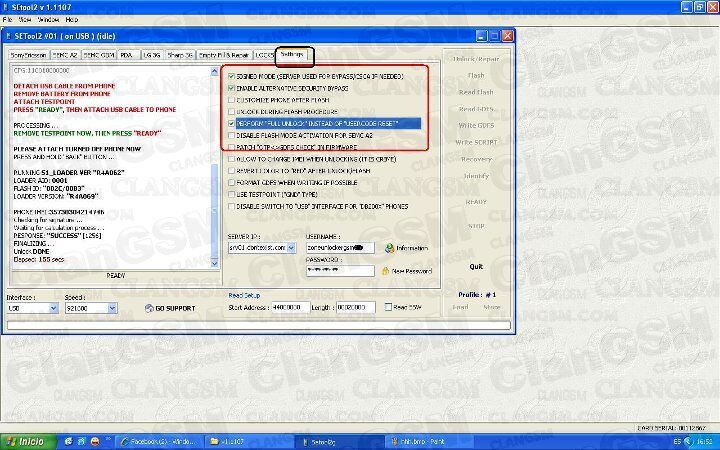The width and height of the screenshot is (720, 450).
Task: Open the Window menu
Action: [x=48, y=20]
